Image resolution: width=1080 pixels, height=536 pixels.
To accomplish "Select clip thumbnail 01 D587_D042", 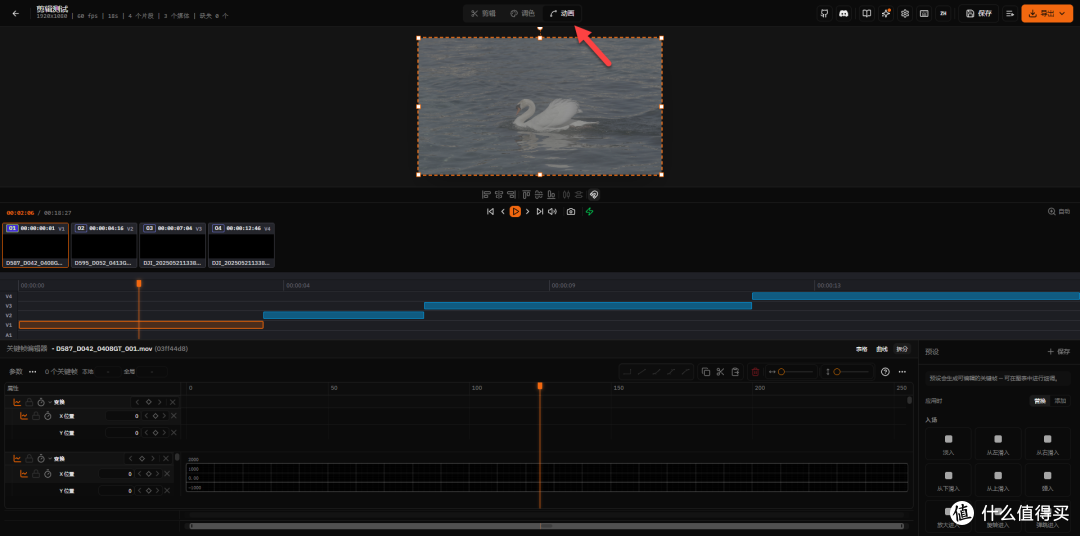I will point(35,245).
